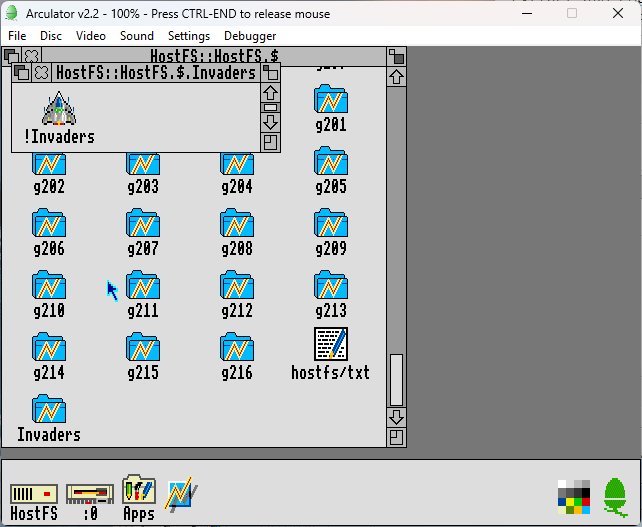Click HostFS.$ window scroll down arrow

click(x=396, y=417)
